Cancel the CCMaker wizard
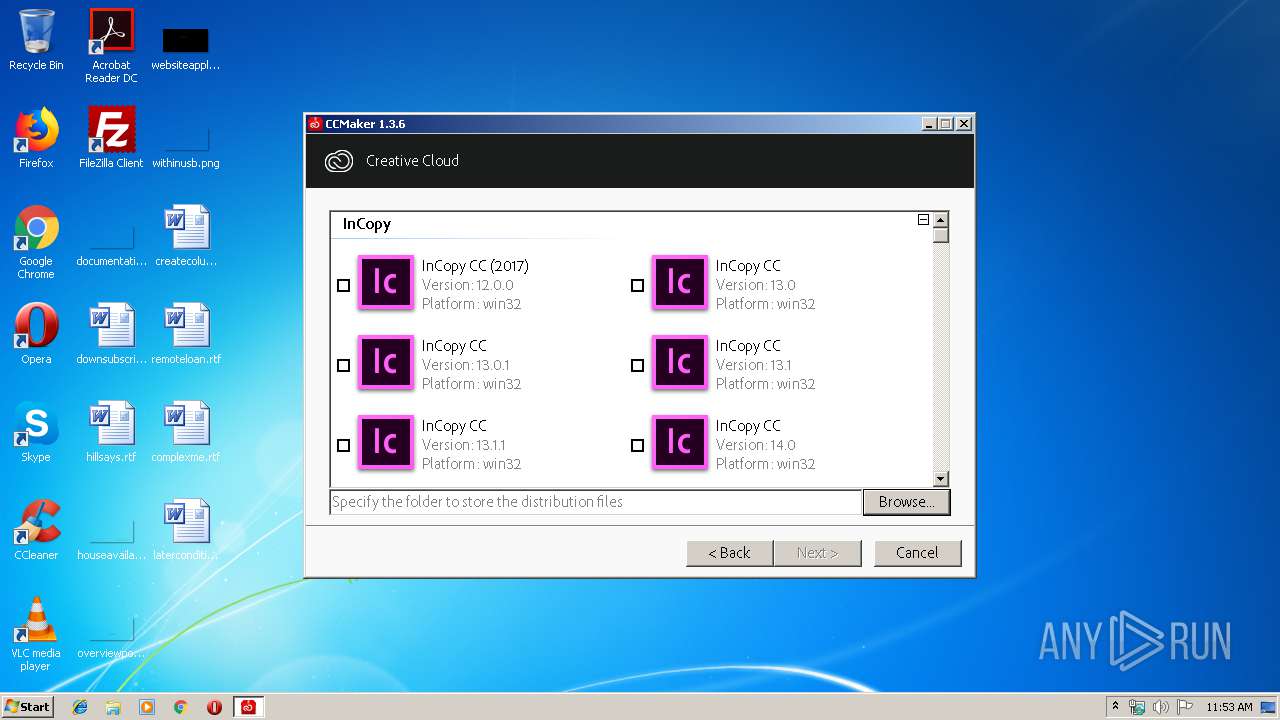 tap(917, 553)
